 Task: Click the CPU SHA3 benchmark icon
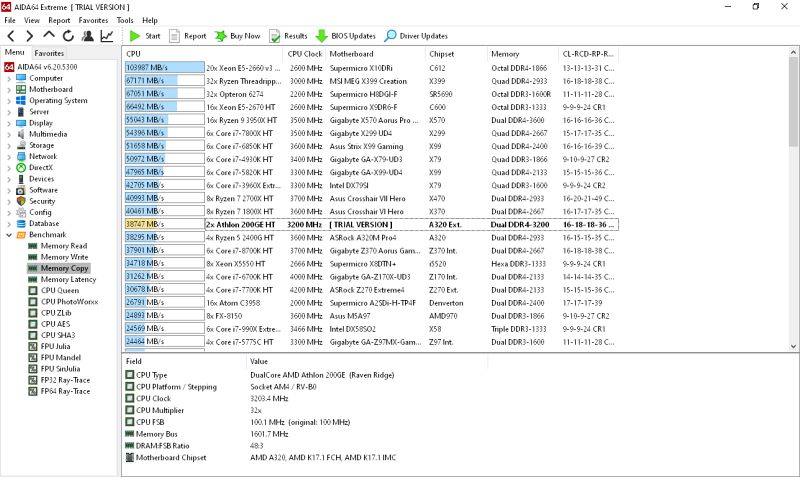click(33, 335)
